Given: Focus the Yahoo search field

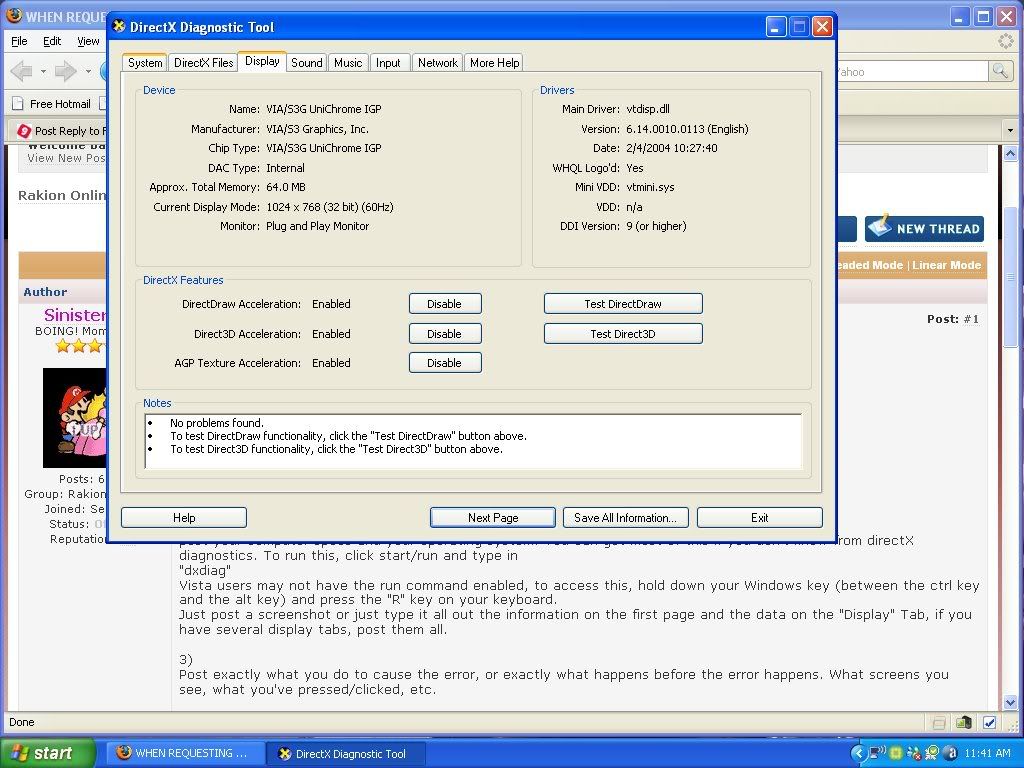Looking at the screenshot, I should [x=911, y=71].
